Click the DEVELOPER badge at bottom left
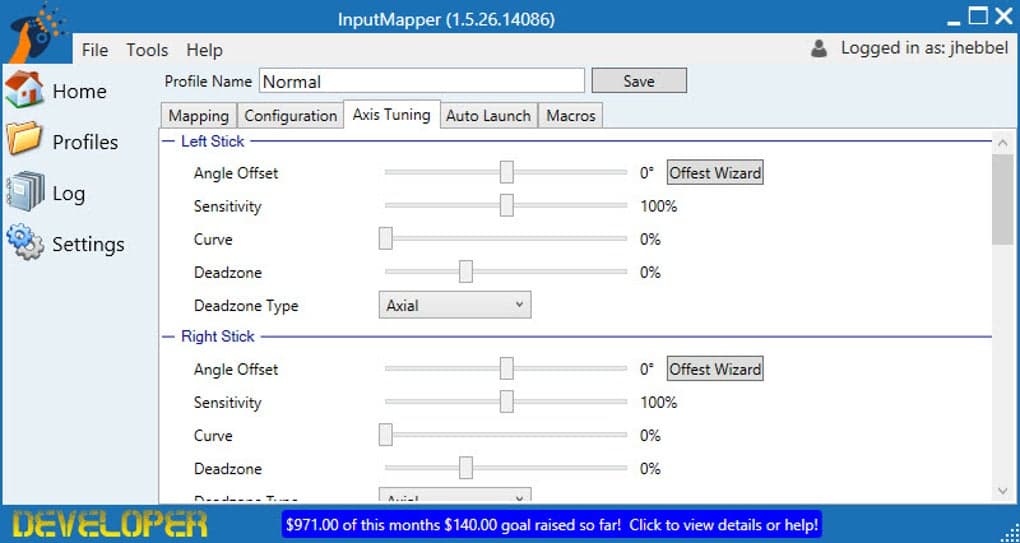Viewport: 1020px width, 543px height. click(111, 524)
